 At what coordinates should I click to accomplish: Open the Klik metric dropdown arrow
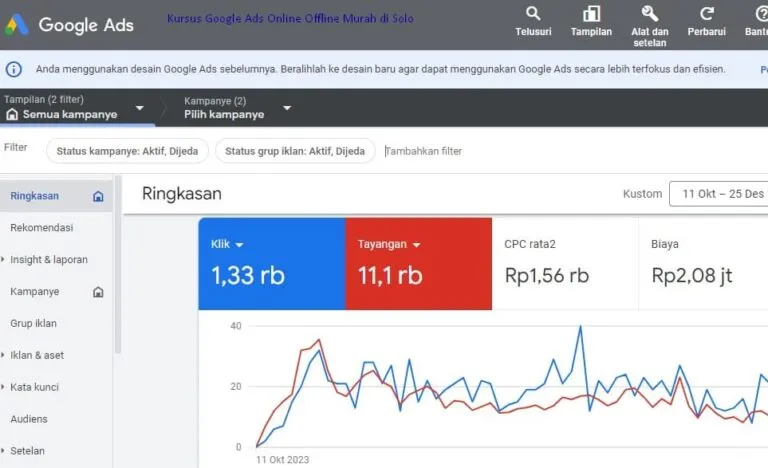click(x=240, y=245)
